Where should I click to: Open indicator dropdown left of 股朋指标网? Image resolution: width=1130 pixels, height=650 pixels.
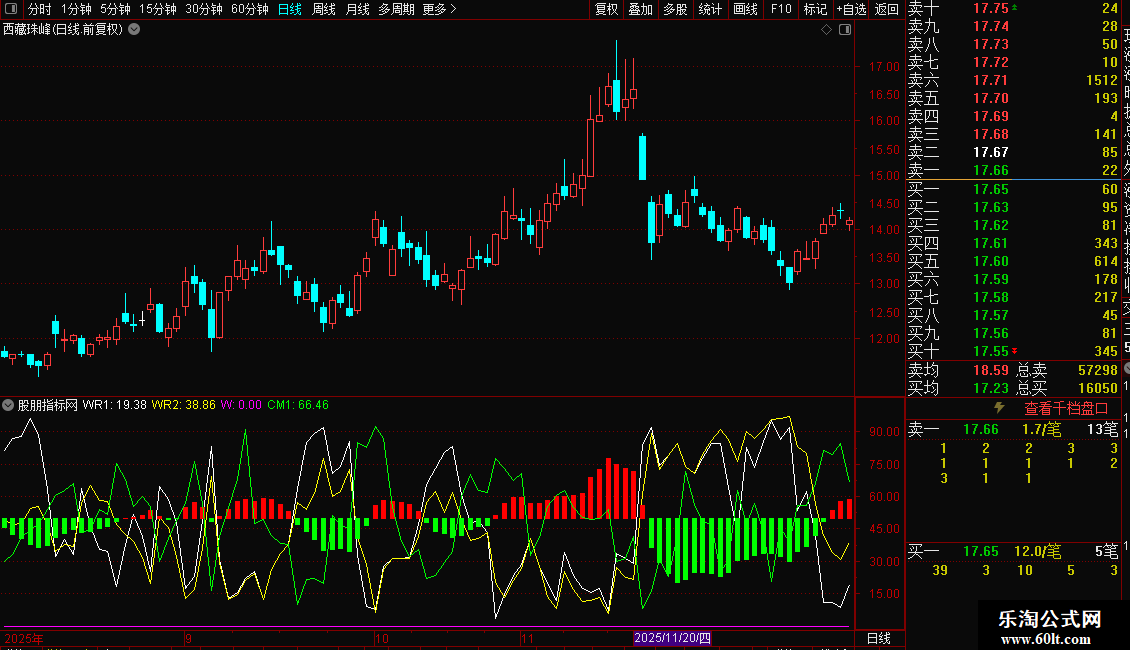(x=8, y=405)
